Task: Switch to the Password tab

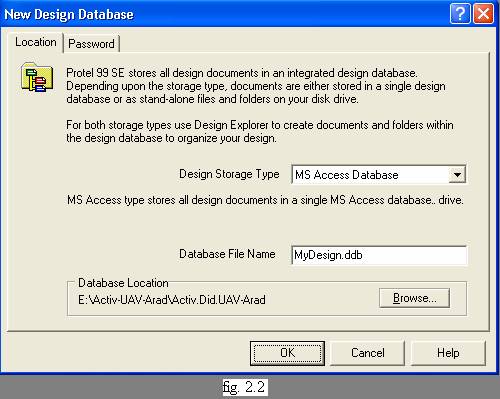Action: pyautogui.click(x=91, y=44)
